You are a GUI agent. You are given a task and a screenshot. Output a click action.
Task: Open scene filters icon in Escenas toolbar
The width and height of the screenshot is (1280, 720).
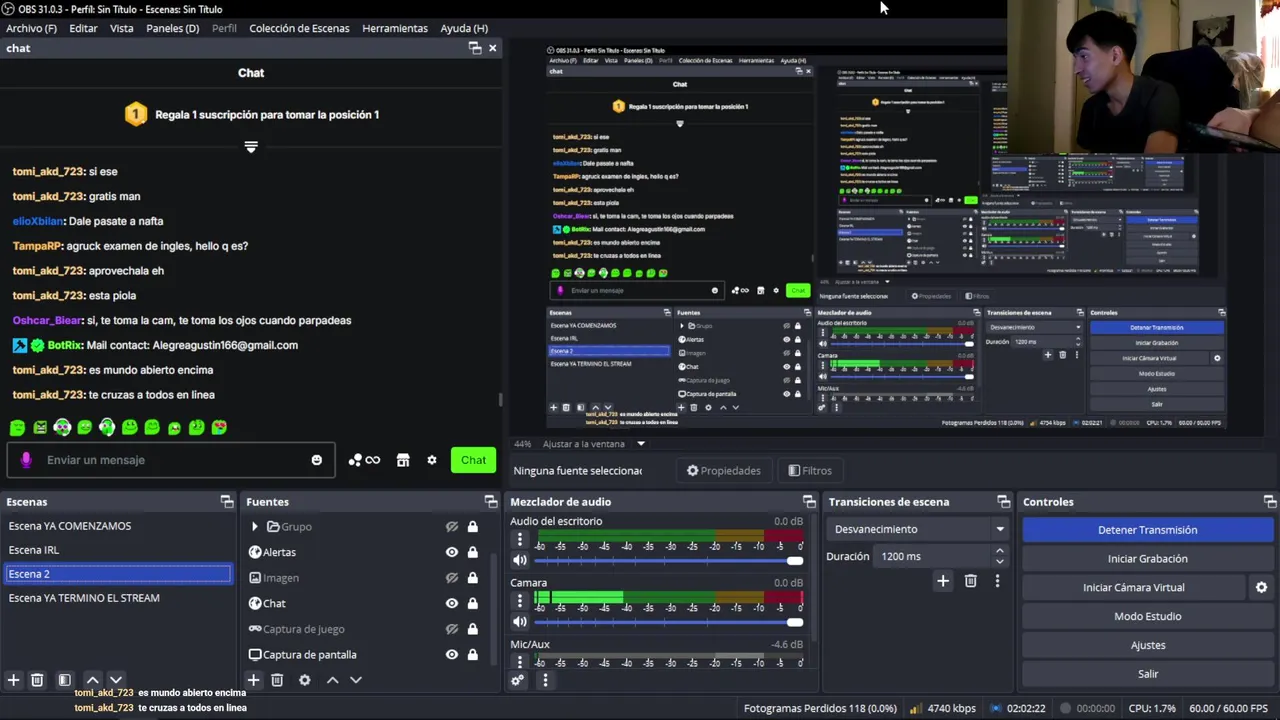(64, 680)
